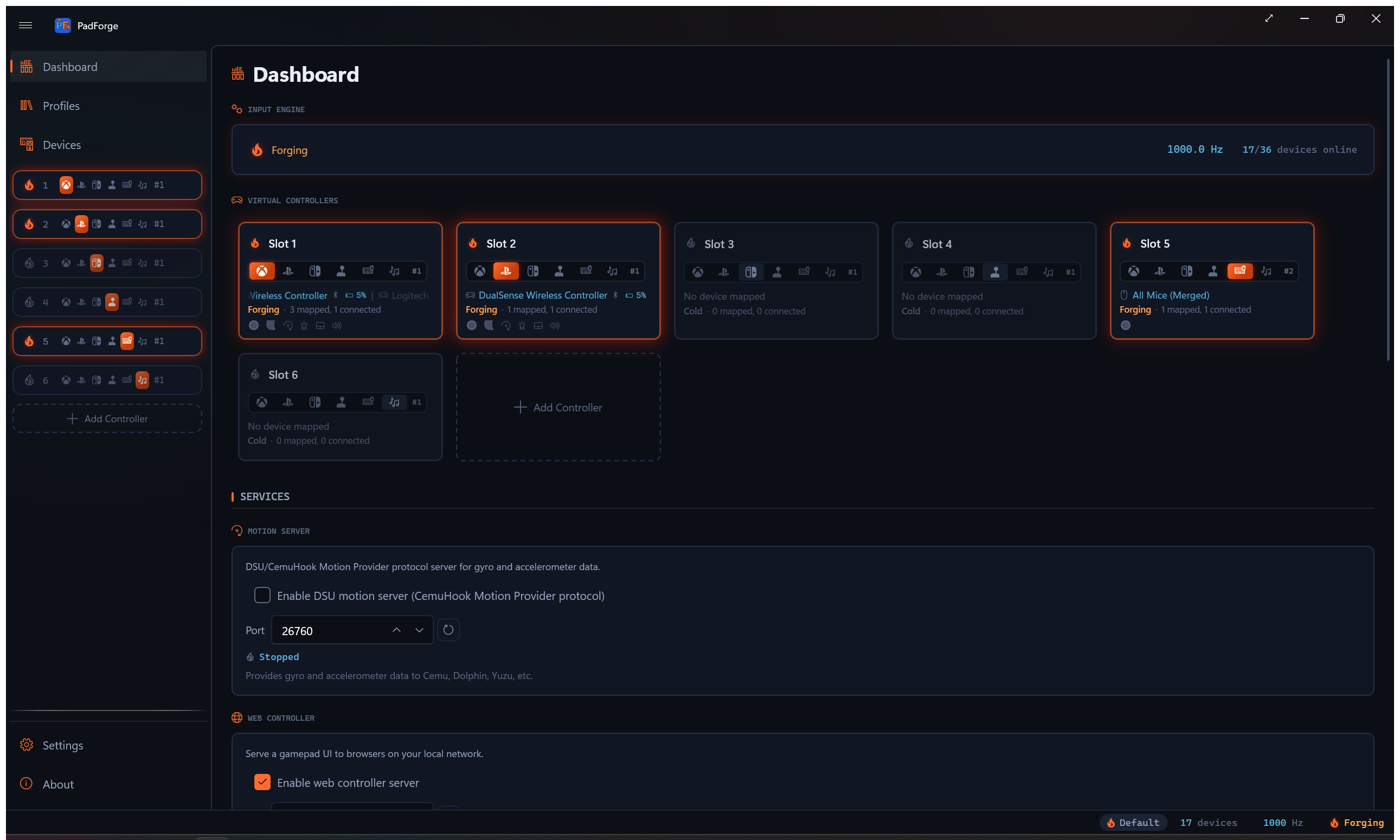The width and height of the screenshot is (1400, 840).
Task: Click light bar icon in Slot 2 card
Action: [522, 326]
